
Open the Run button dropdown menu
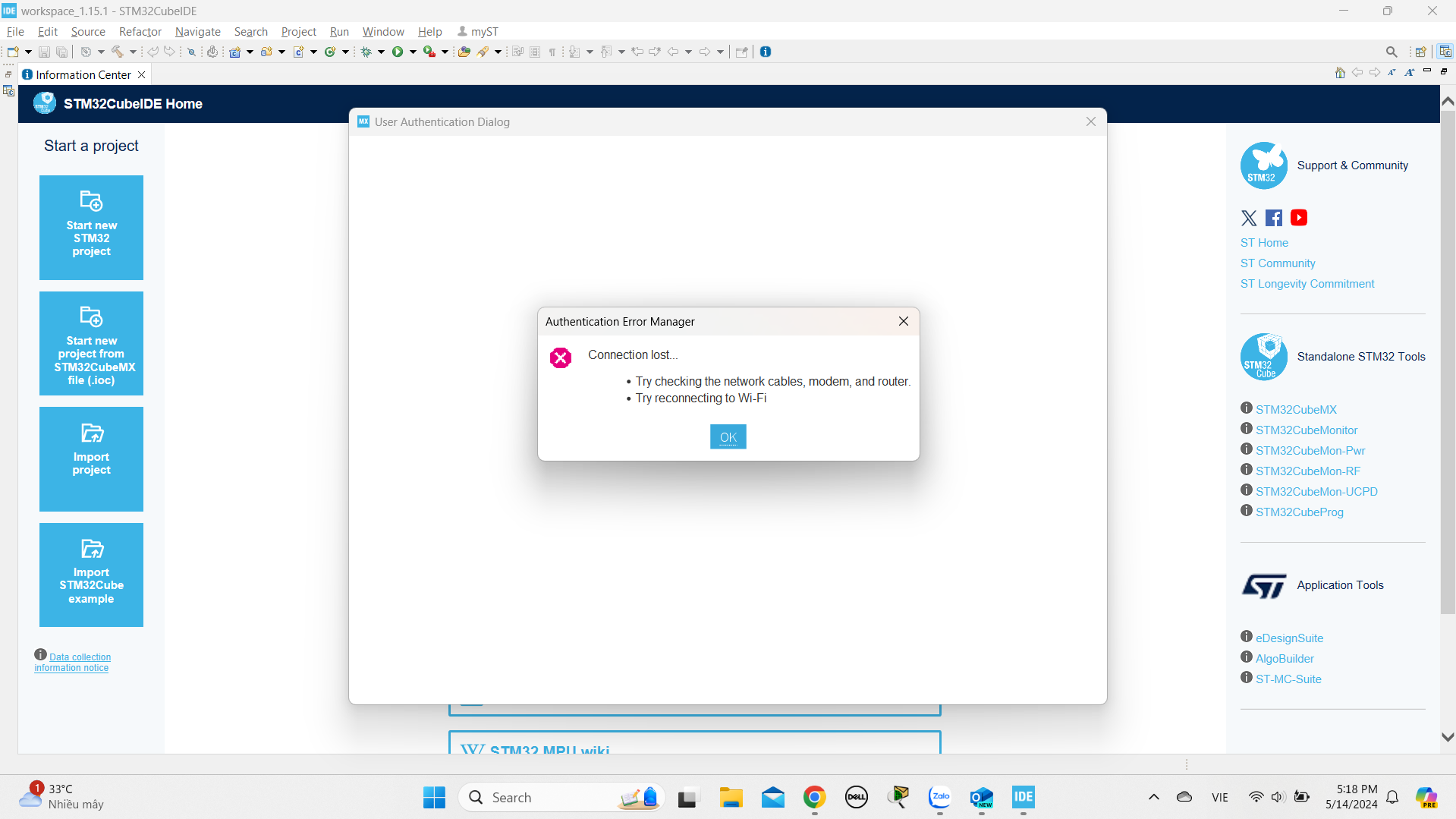coord(413,51)
